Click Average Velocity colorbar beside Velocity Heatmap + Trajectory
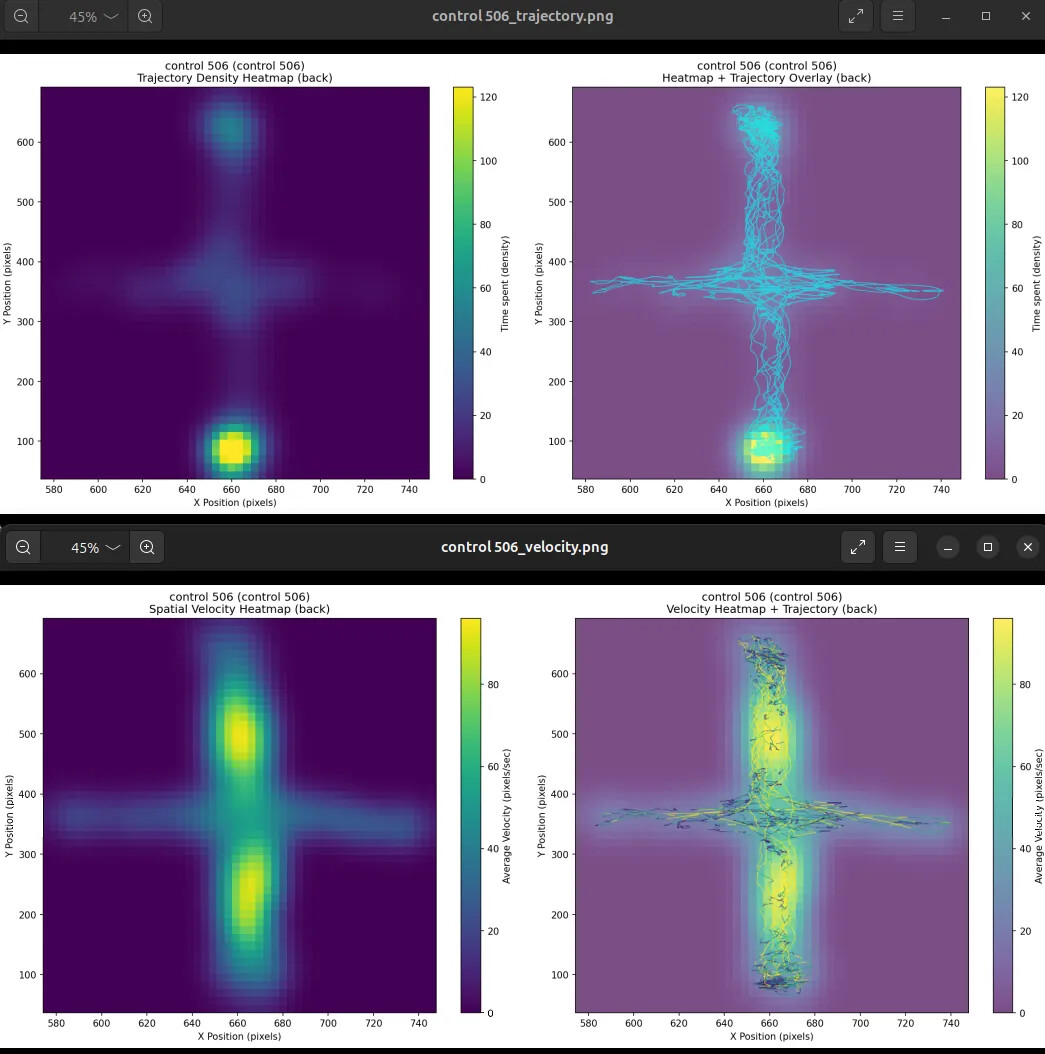The width and height of the screenshot is (1045, 1054). pos(1003,815)
